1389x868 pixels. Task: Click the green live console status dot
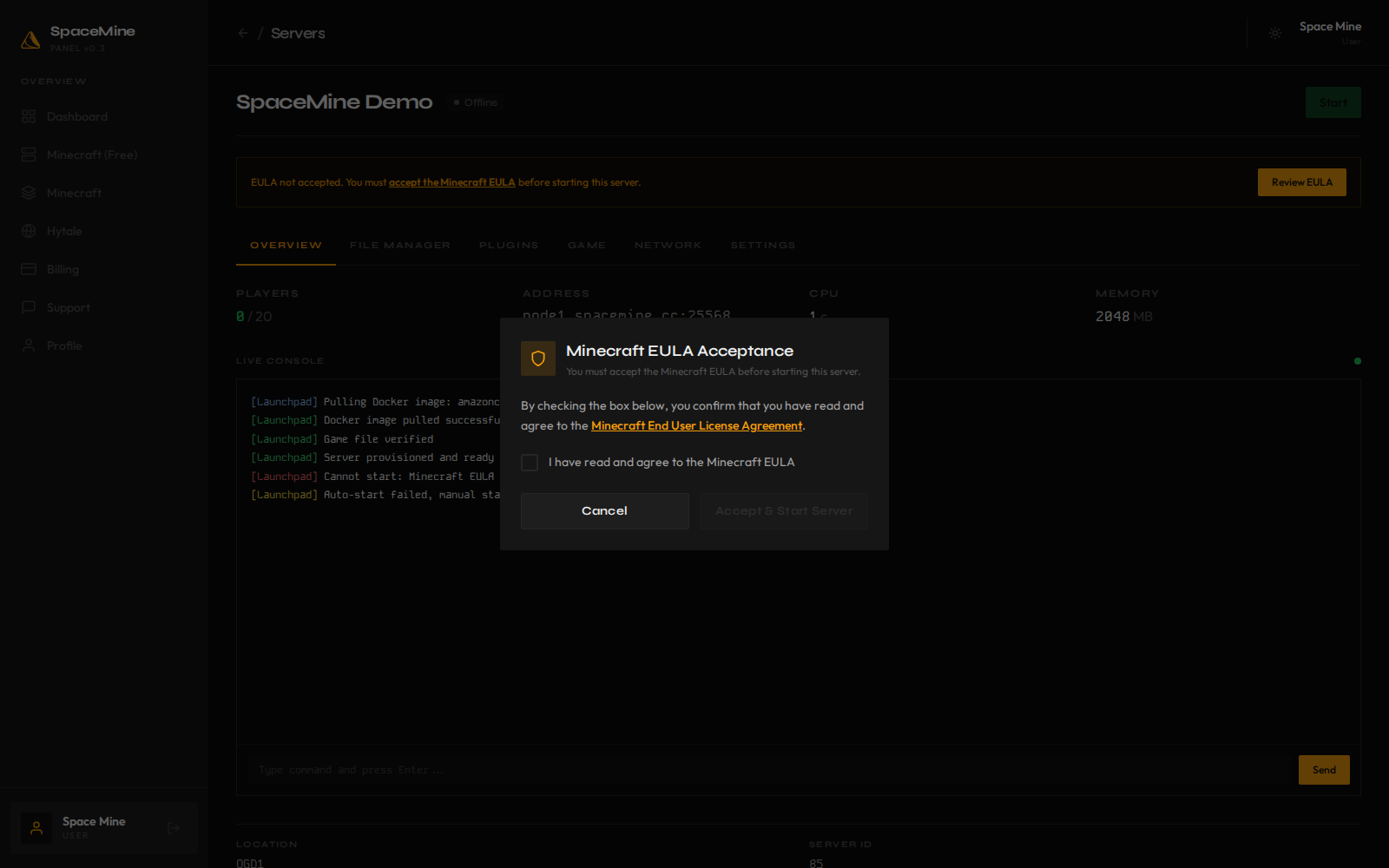click(1358, 361)
